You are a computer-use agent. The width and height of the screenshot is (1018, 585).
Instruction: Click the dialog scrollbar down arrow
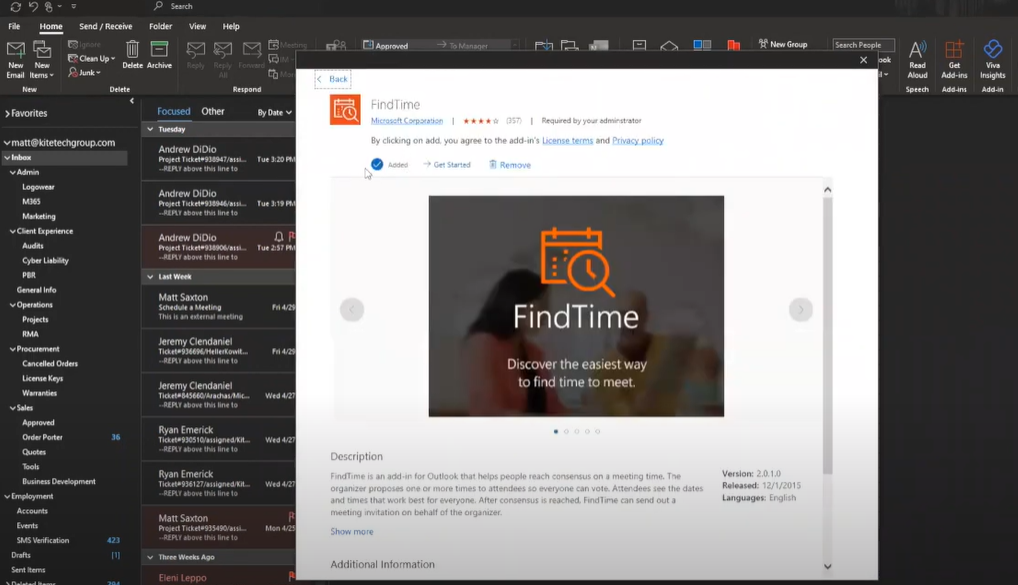click(x=828, y=566)
